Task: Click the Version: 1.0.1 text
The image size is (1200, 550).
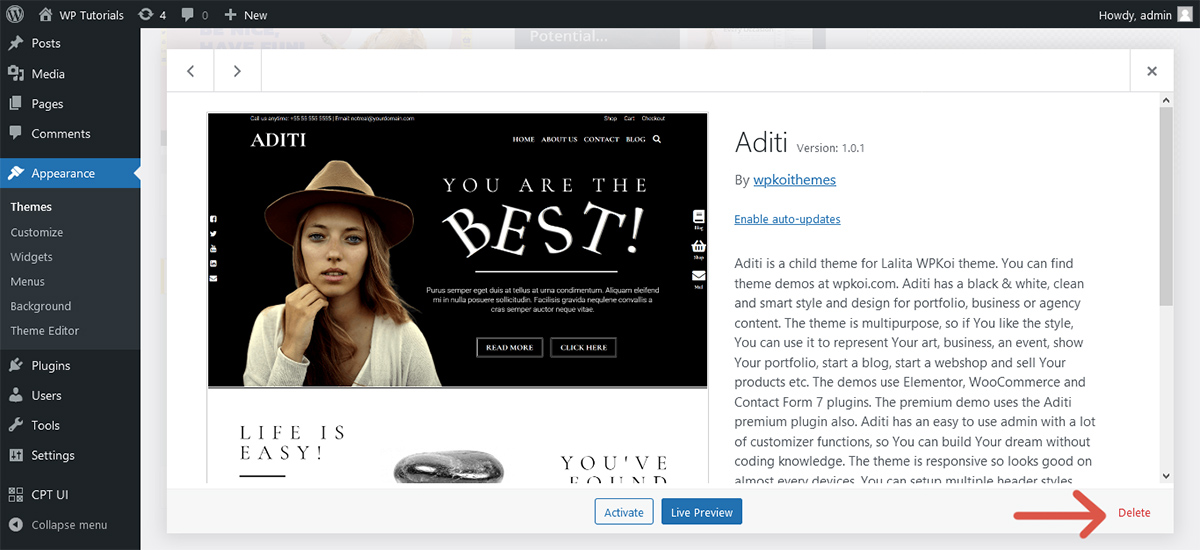Action: [830, 148]
